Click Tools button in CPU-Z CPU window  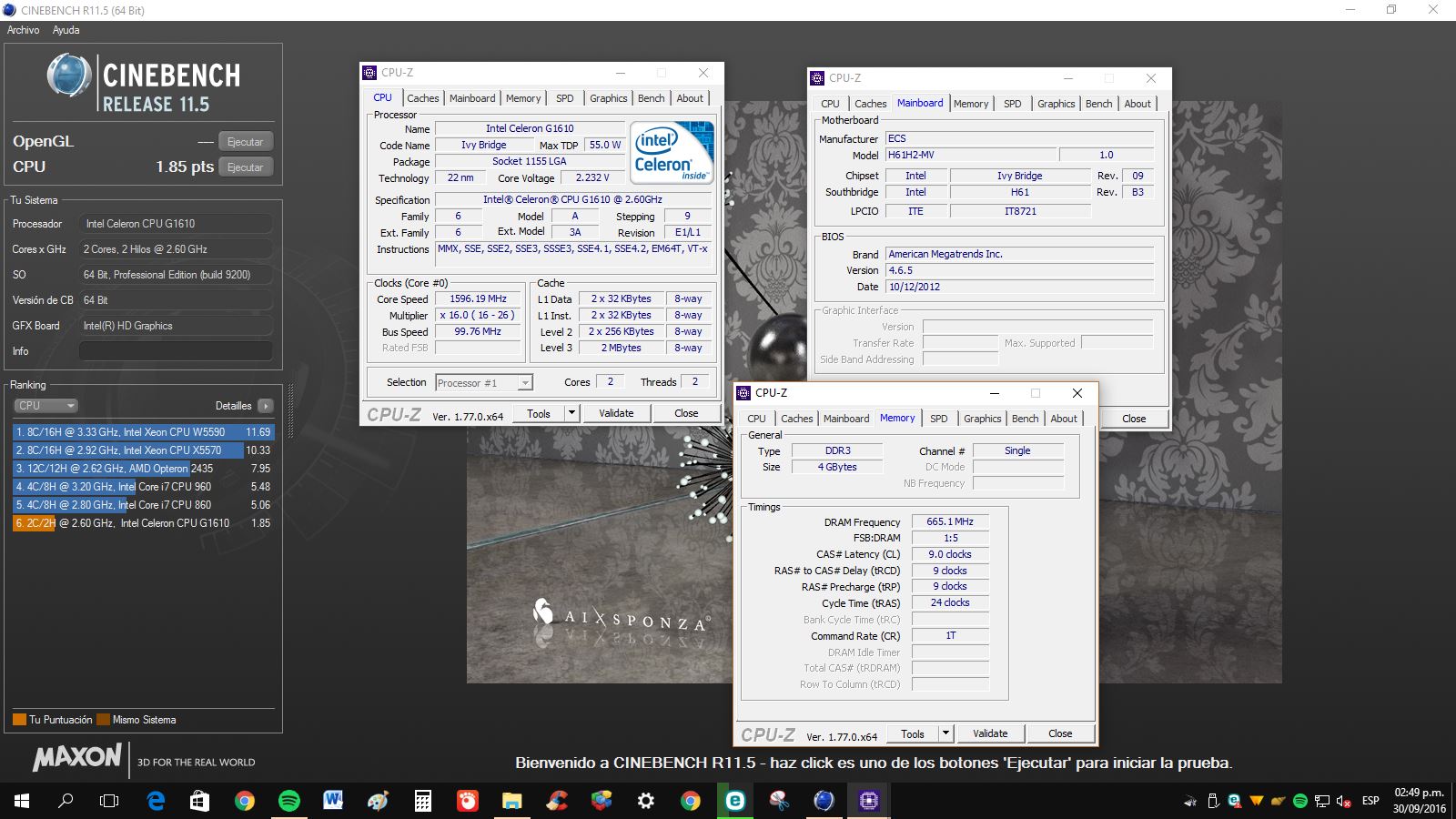[539, 413]
